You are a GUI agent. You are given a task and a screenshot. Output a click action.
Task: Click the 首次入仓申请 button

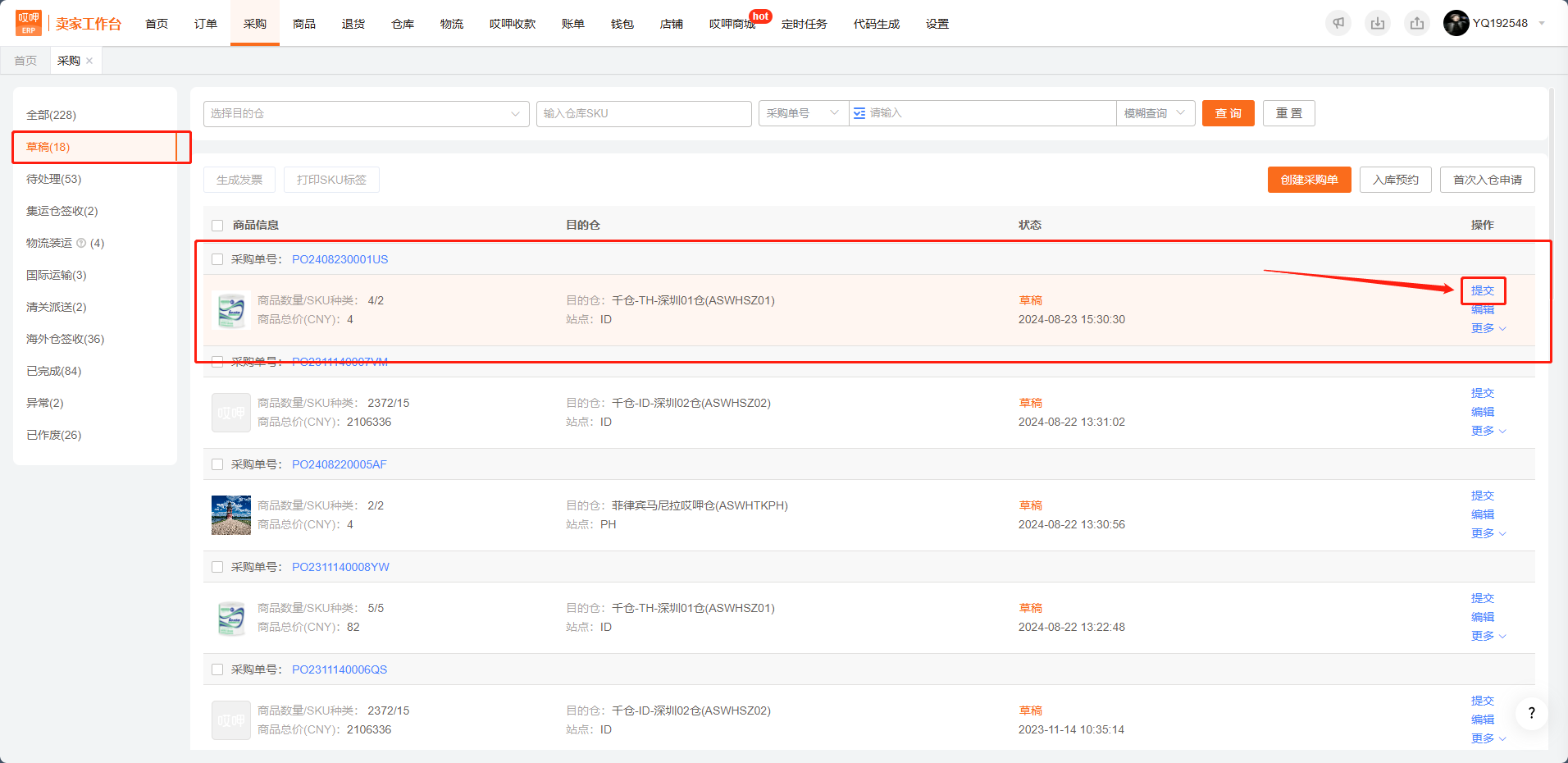click(x=1488, y=180)
